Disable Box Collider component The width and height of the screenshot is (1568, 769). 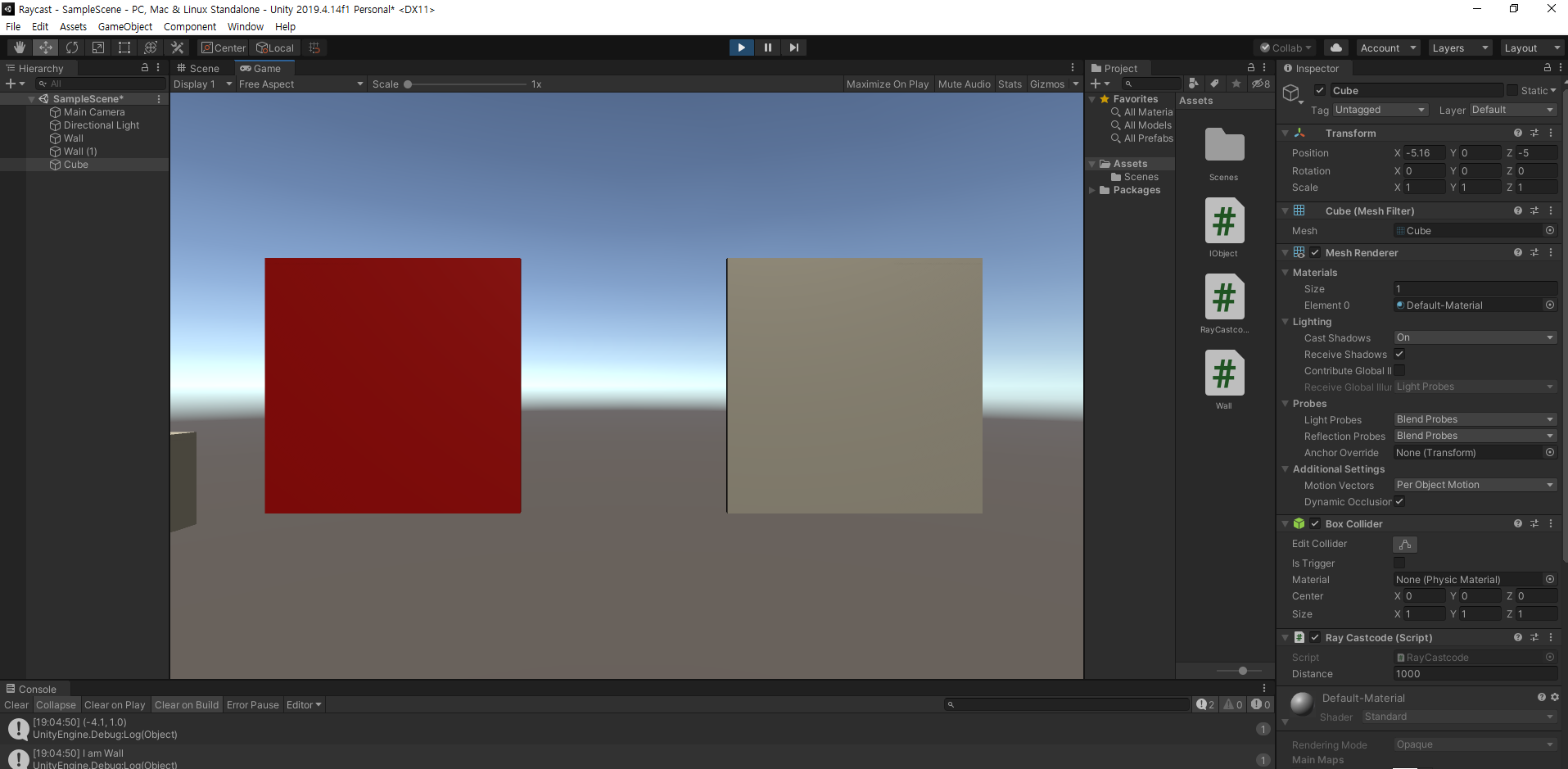(x=1315, y=523)
